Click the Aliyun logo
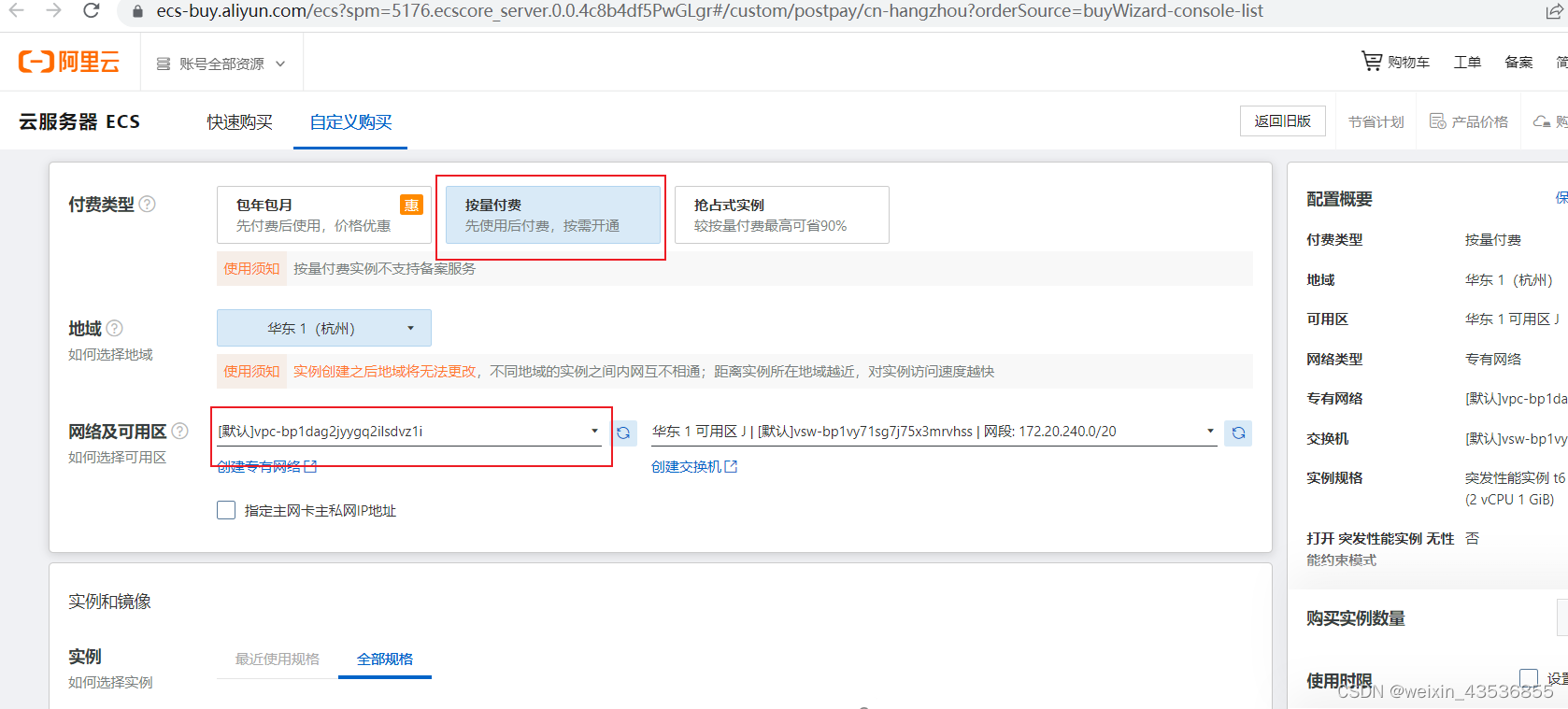Screen dimensions: 1568x709 tap(69, 63)
